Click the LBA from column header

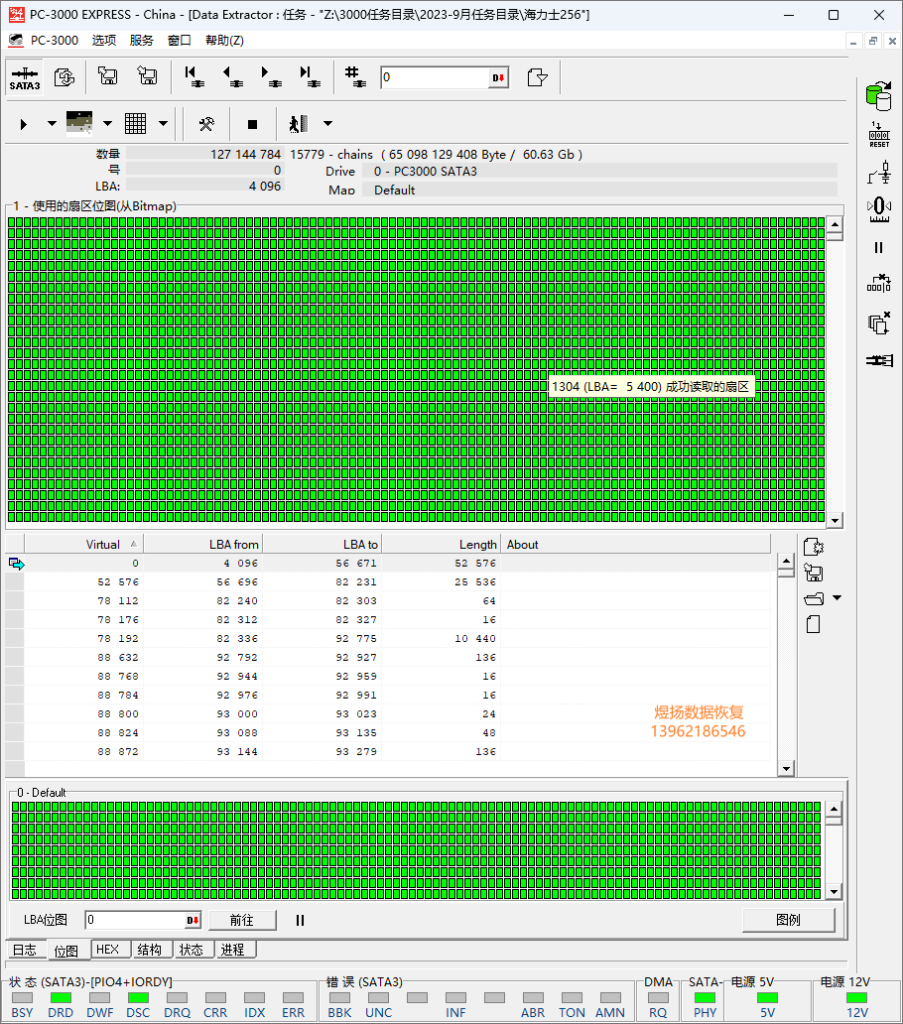point(203,545)
